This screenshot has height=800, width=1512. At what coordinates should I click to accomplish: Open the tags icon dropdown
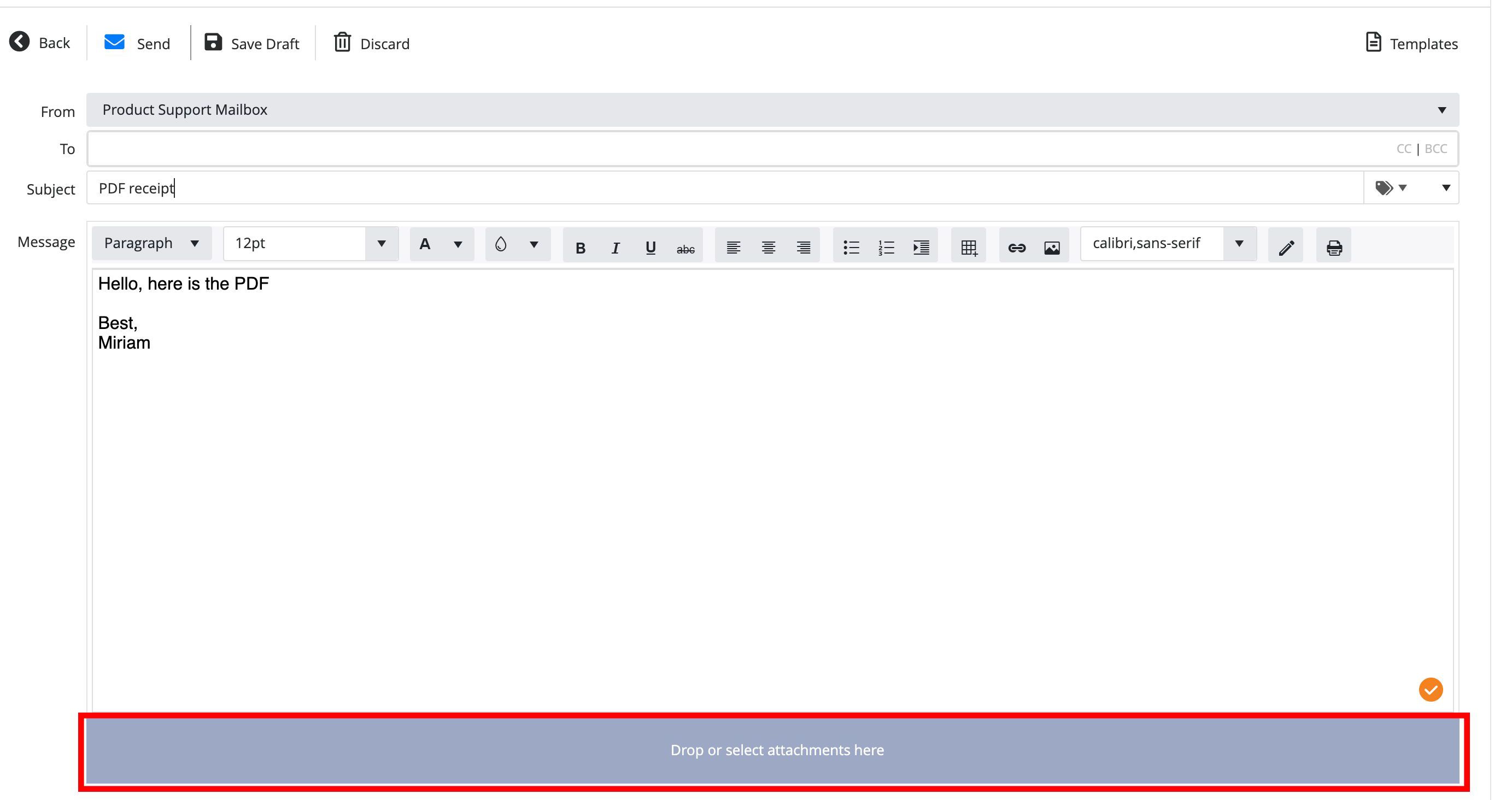click(1391, 188)
